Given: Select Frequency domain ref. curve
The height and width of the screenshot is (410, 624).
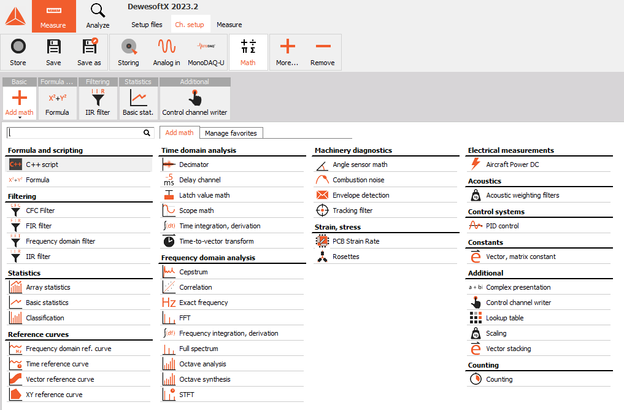Looking at the screenshot, I should click(x=79, y=348).
